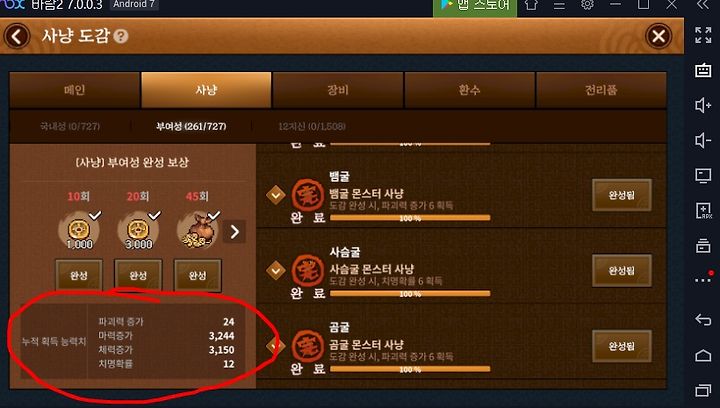
Task: Tap the Android back arrow in the sidebar
Action: (703, 319)
